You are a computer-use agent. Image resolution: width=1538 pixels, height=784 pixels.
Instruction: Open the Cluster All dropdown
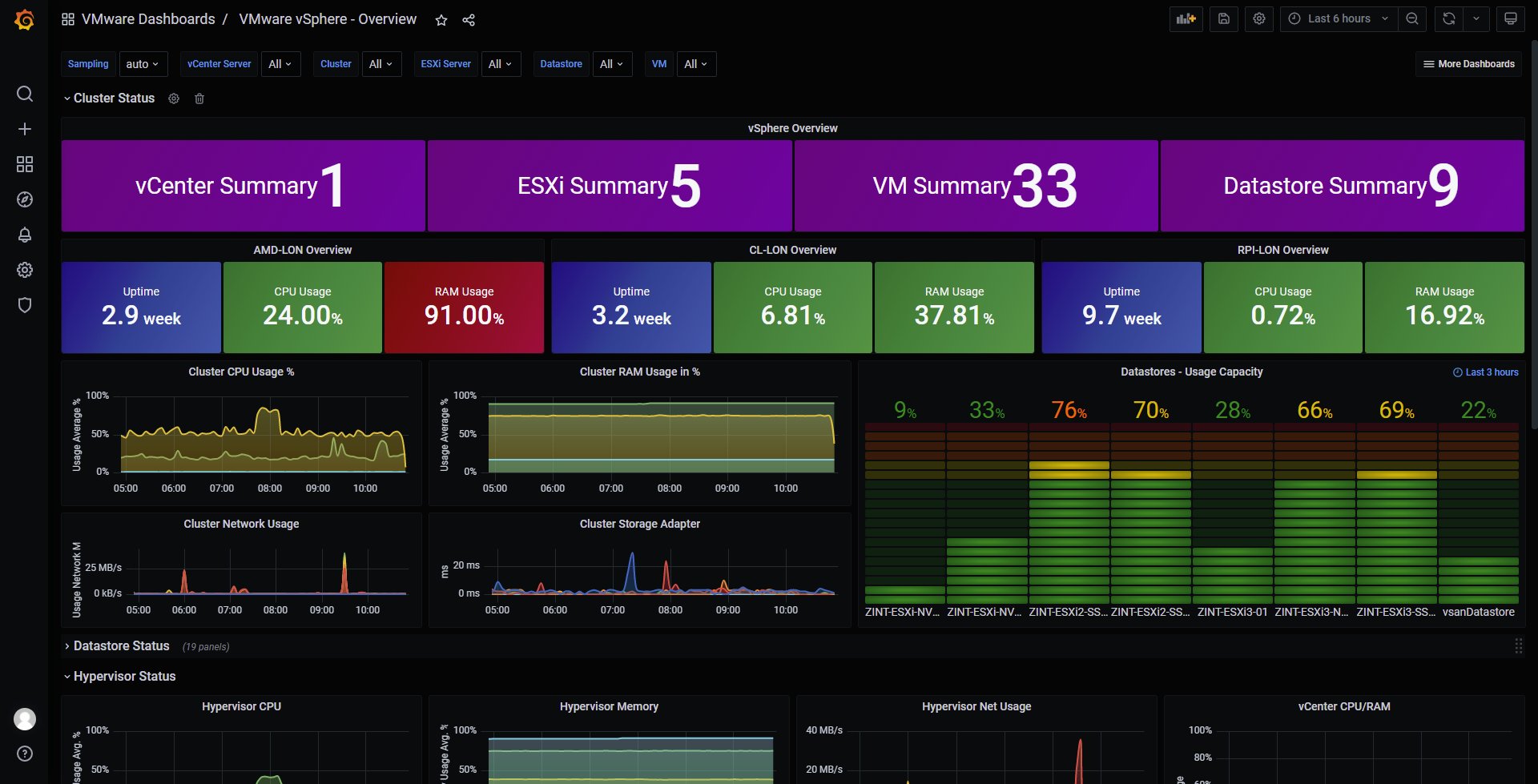point(381,64)
